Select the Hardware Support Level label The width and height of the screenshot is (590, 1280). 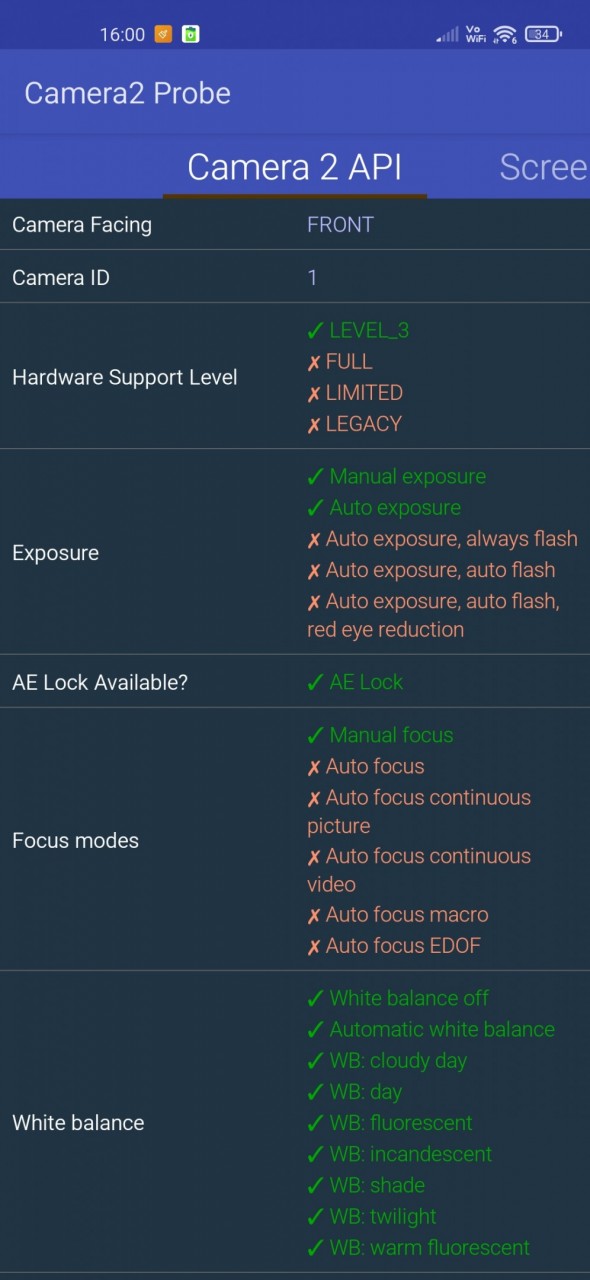click(125, 378)
